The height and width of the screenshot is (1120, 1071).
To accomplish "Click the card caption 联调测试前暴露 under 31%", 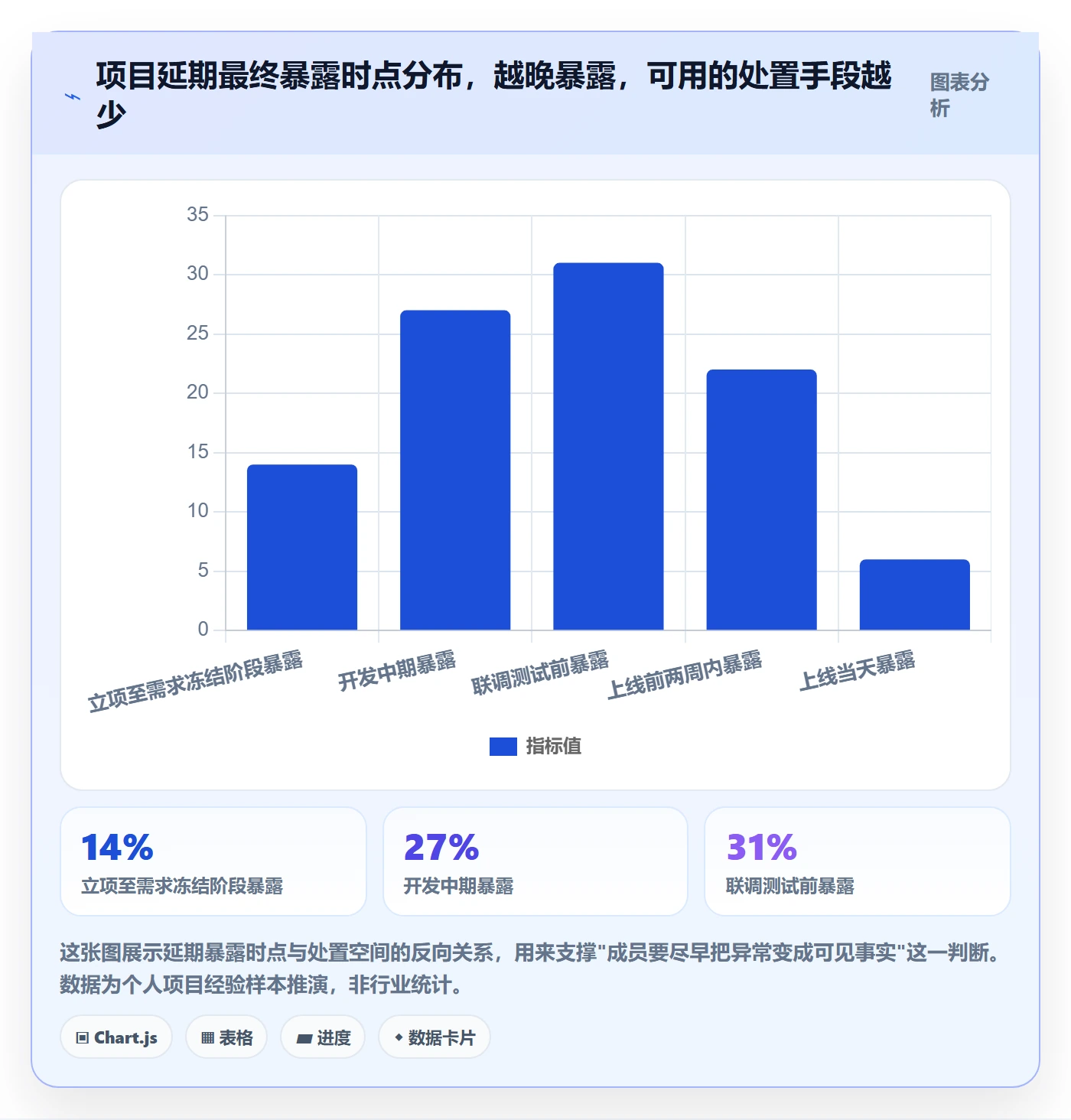I will click(x=790, y=886).
